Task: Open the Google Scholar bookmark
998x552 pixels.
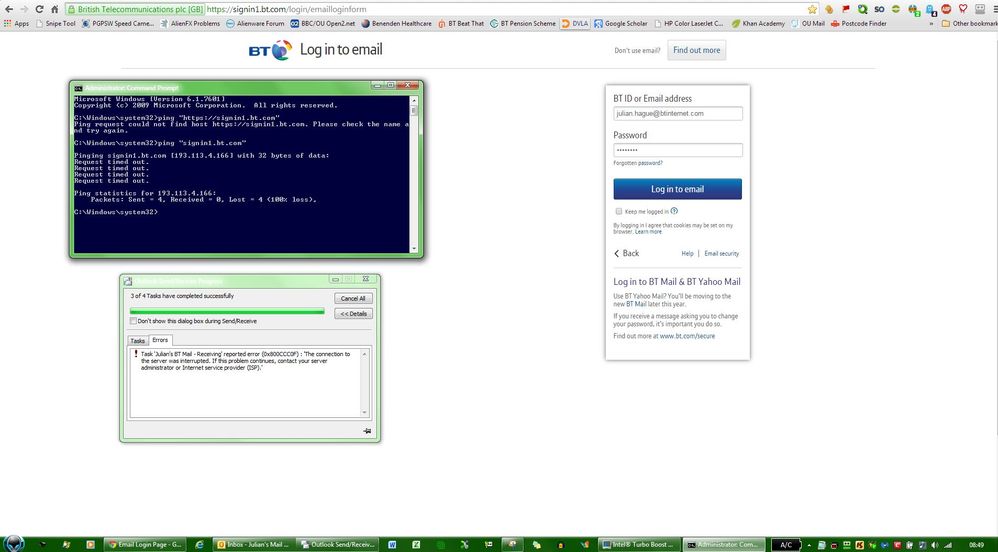Action: point(621,24)
